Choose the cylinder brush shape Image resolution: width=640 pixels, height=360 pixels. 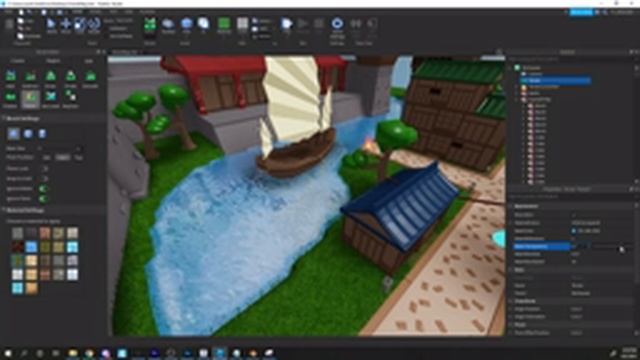coord(42,133)
